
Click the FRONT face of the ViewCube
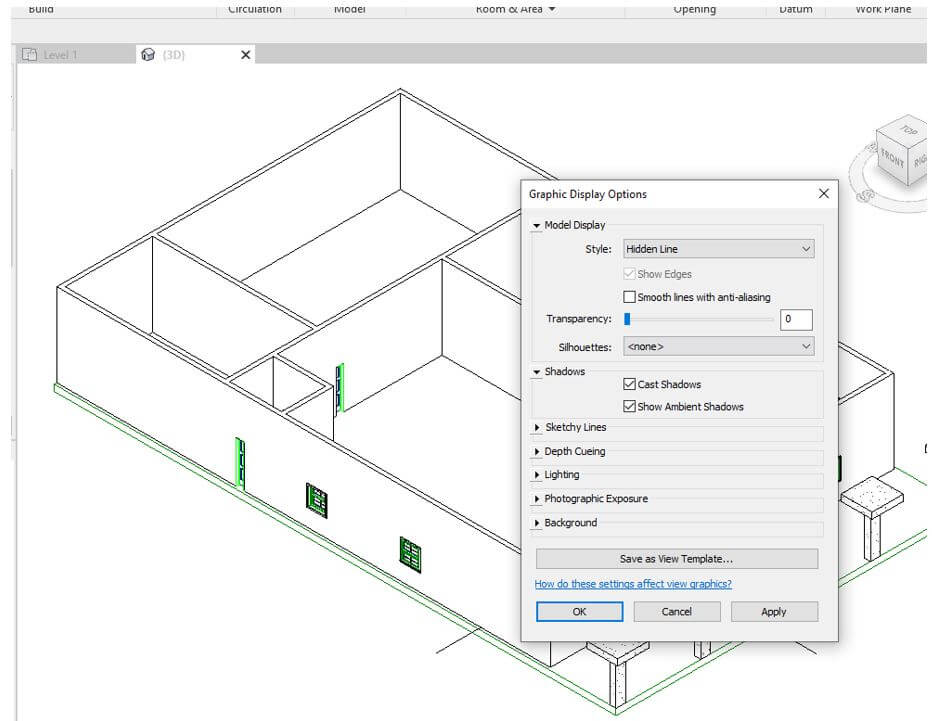click(x=892, y=158)
